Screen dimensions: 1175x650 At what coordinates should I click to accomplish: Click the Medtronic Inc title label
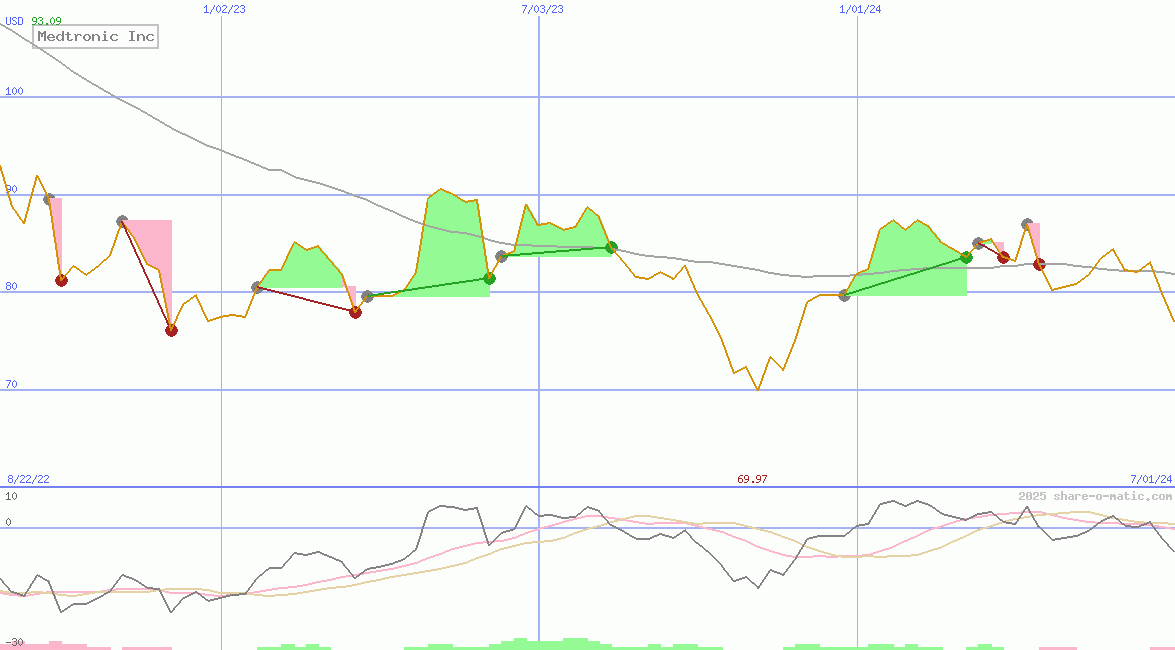(x=96, y=36)
